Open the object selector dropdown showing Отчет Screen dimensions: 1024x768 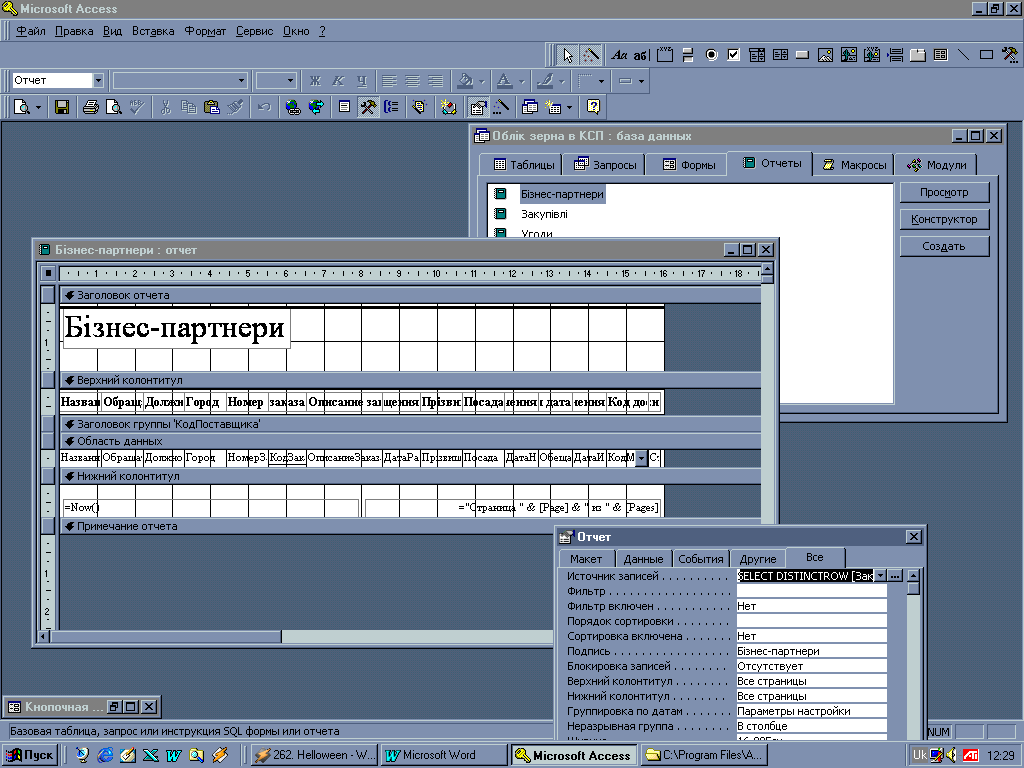[x=98, y=80]
